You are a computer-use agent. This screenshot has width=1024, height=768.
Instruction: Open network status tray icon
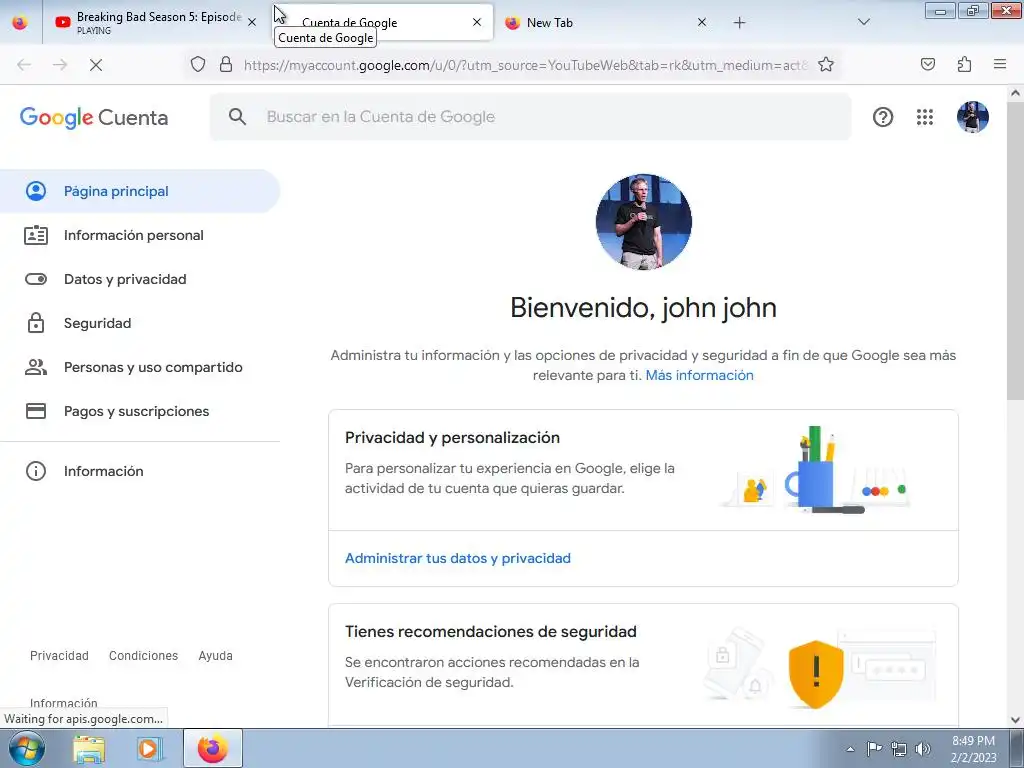(899, 749)
